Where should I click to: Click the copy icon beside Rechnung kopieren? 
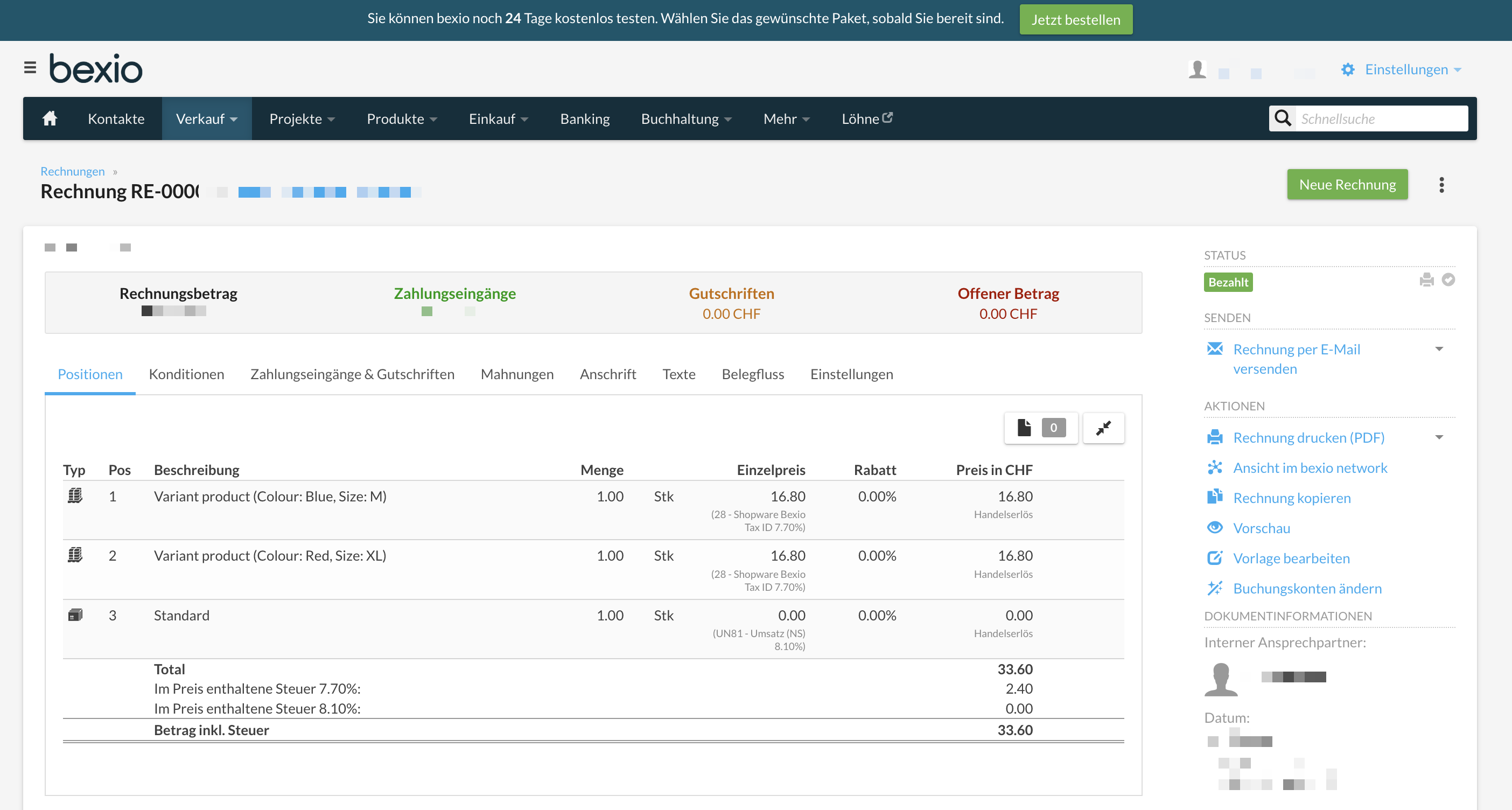point(1216,497)
